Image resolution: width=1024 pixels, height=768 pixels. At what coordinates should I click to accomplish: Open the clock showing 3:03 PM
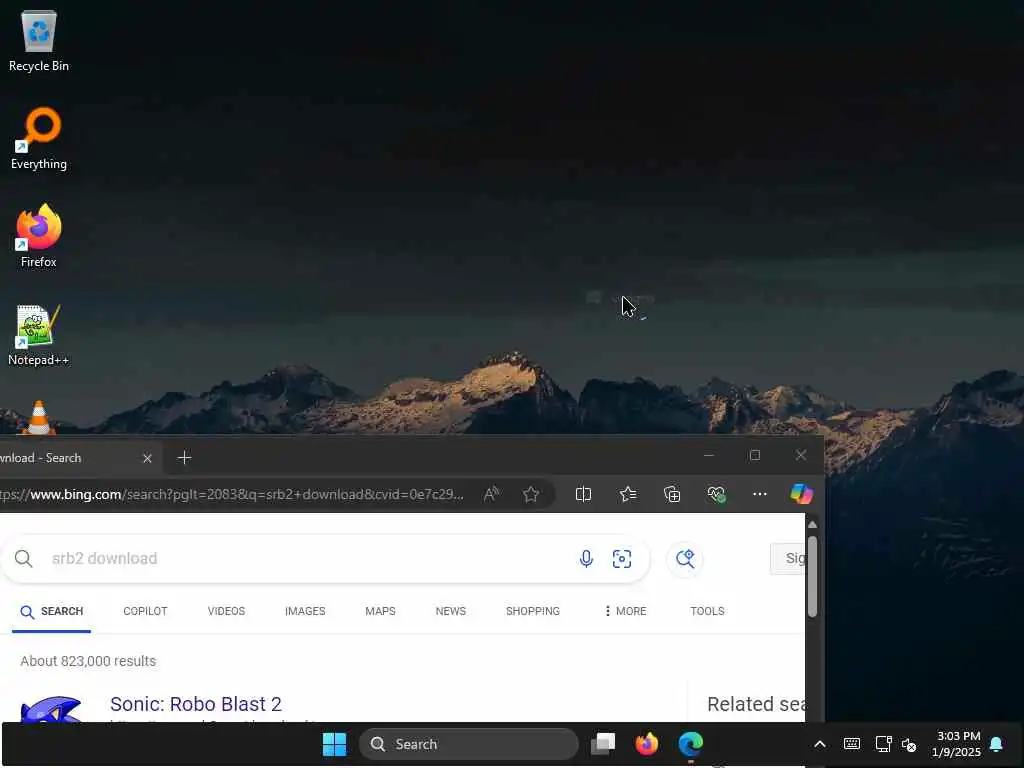click(x=957, y=744)
